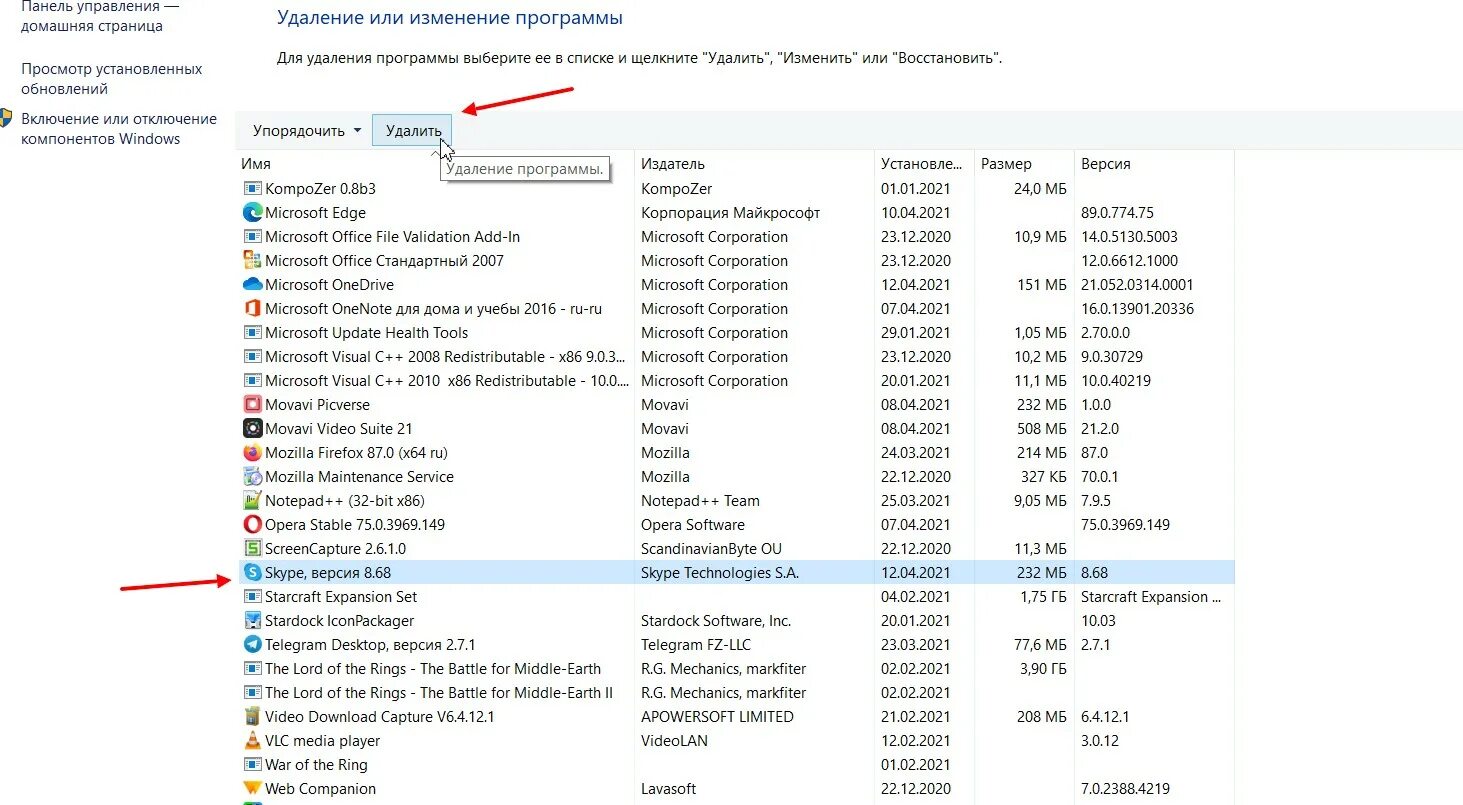The image size is (1463, 805).
Task: Click publisher Корпорация Майкрософт cell
Action: (x=731, y=213)
